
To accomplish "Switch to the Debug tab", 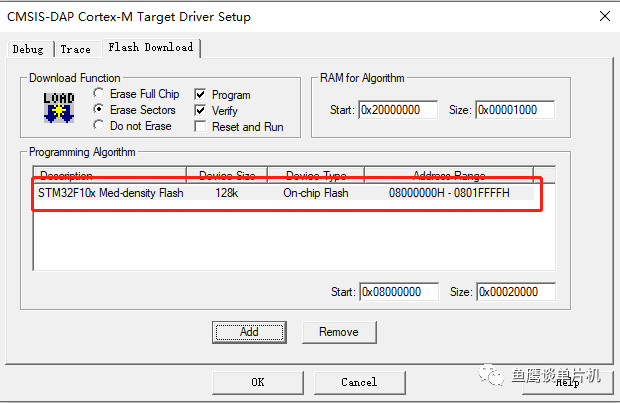I will 28,49.
